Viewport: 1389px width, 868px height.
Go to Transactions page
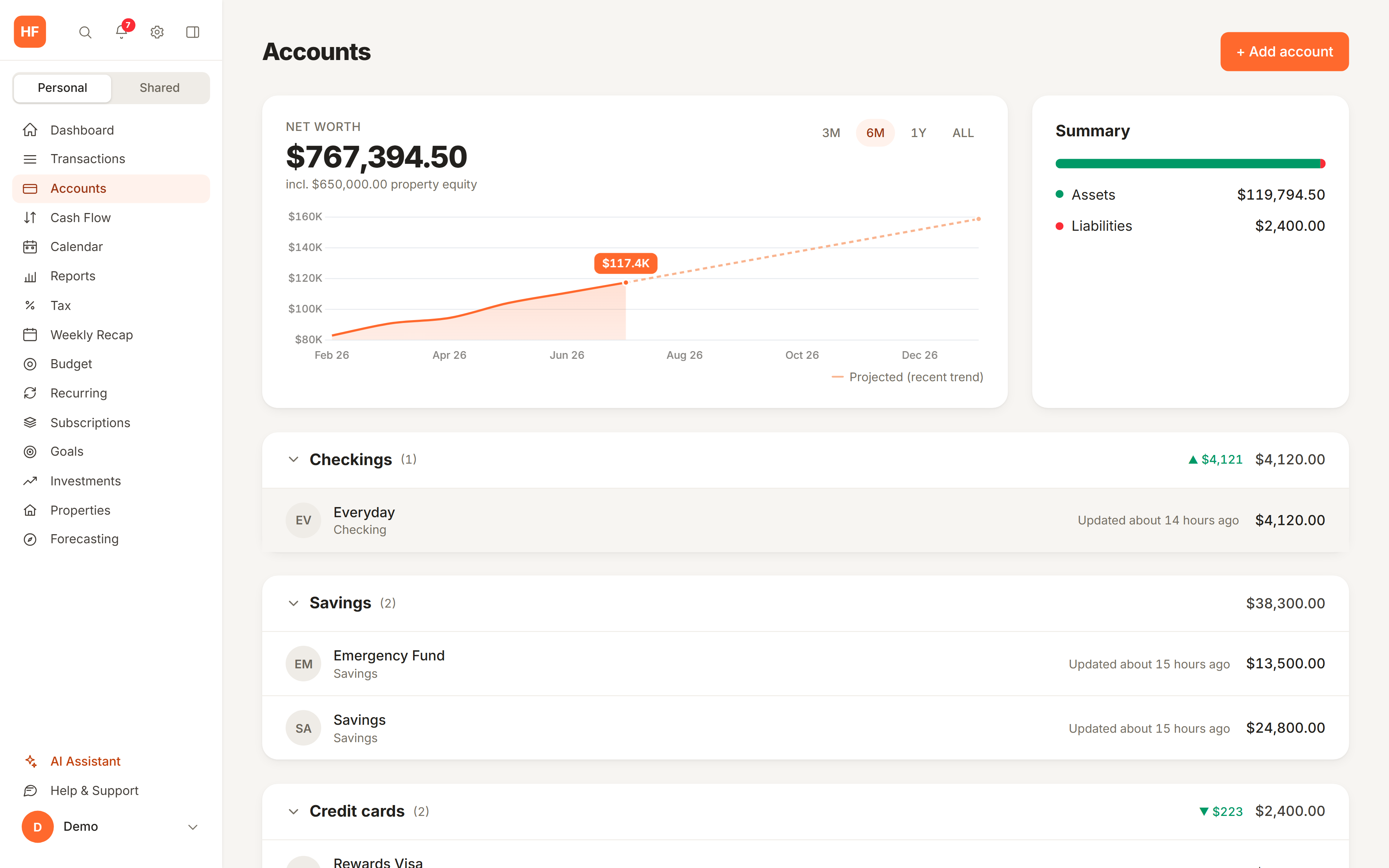tap(111, 159)
